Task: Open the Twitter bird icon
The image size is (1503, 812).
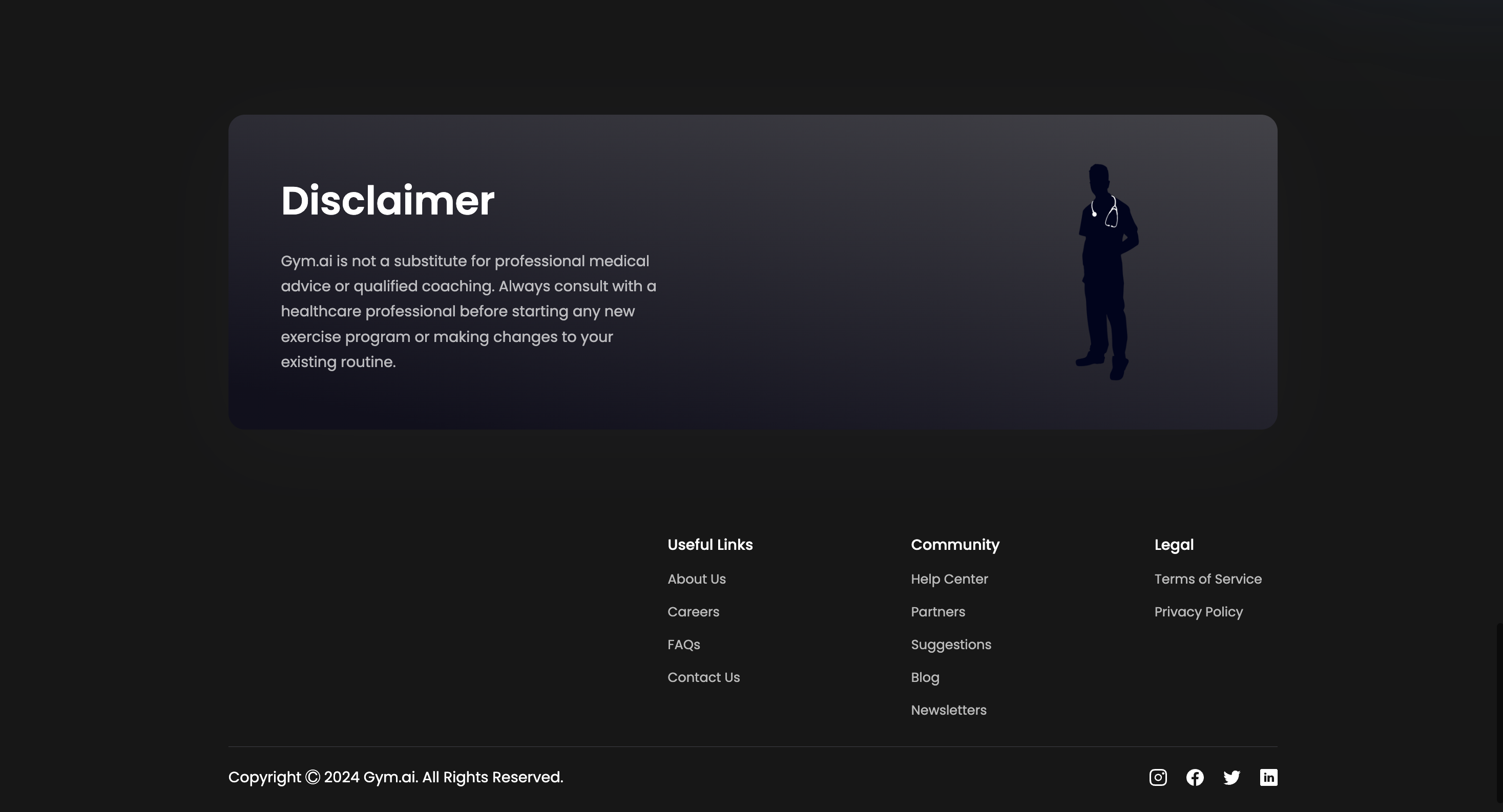Action: pyautogui.click(x=1231, y=777)
